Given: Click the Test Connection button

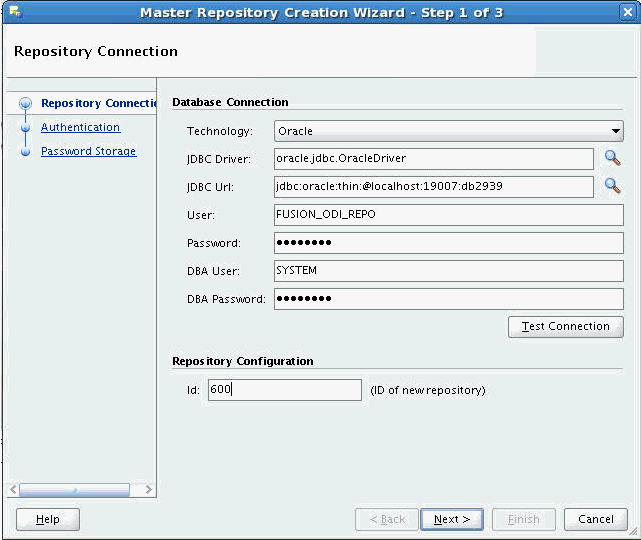Looking at the screenshot, I should point(565,326).
